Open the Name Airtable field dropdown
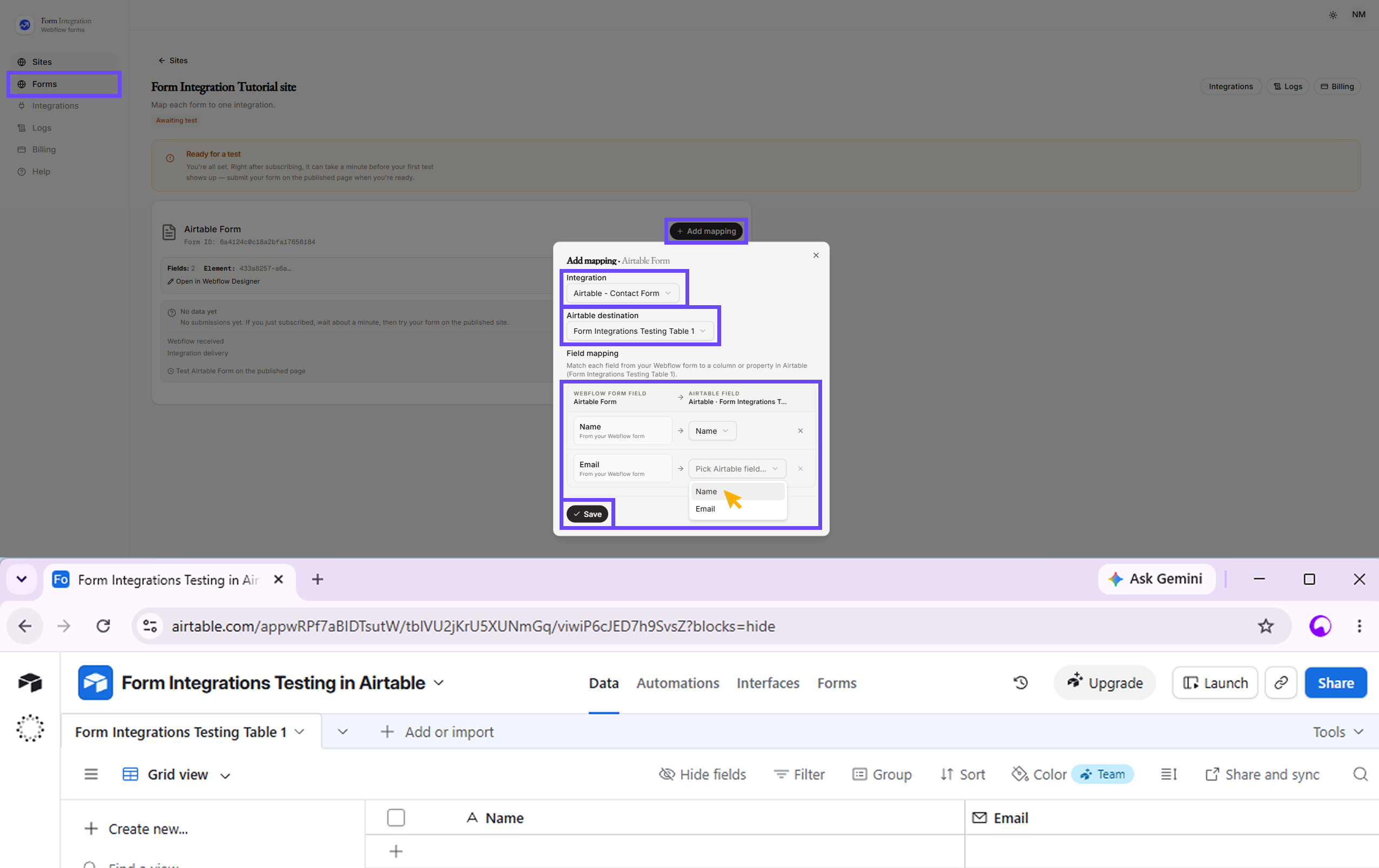Image resolution: width=1379 pixels, height=868 pixels. 712,431
